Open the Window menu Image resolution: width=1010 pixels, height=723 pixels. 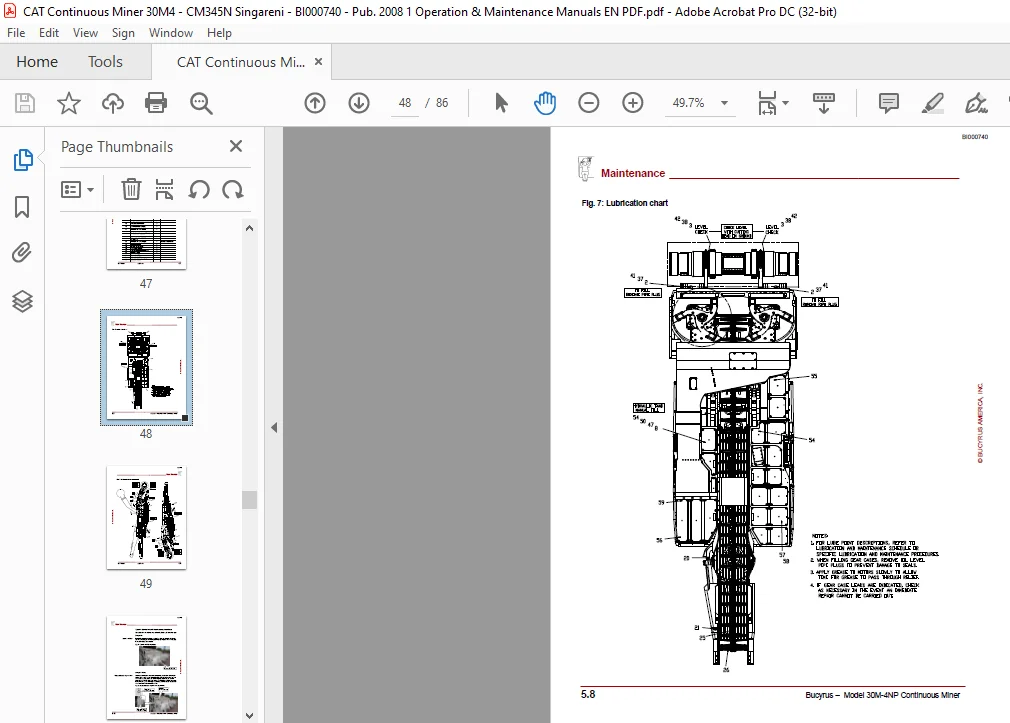pyautogui.click(x=171, y=33)
